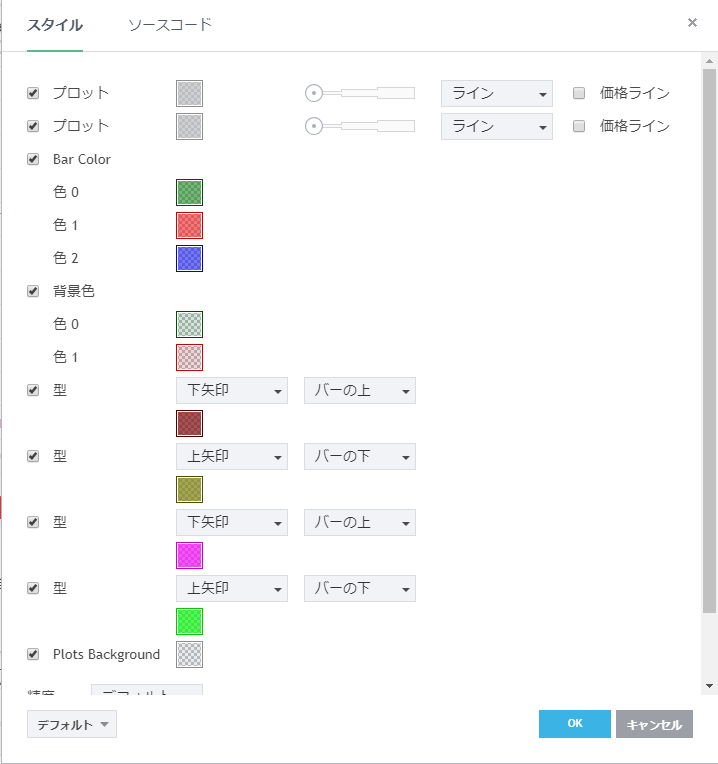Pick the bright green shape color swatch

point(189,621)
